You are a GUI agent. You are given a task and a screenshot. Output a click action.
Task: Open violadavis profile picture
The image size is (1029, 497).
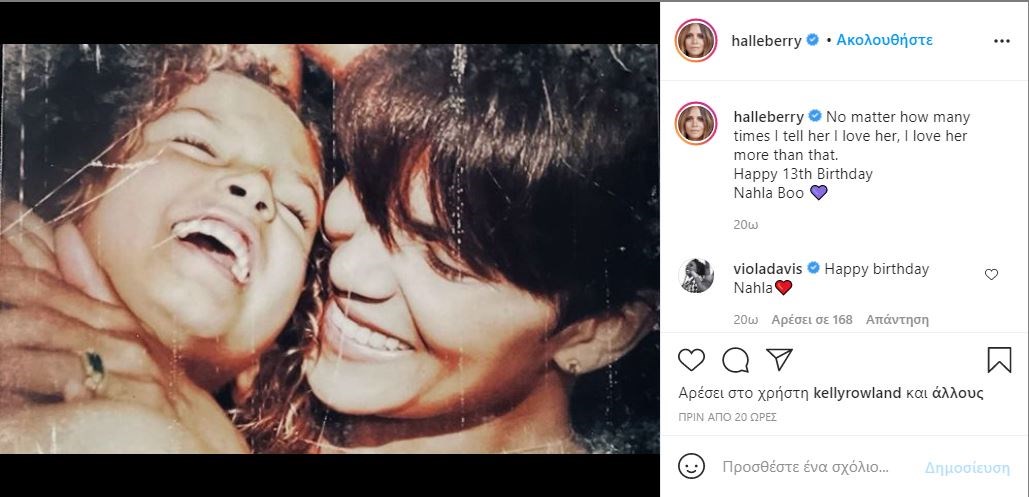(x=695, y=275)
